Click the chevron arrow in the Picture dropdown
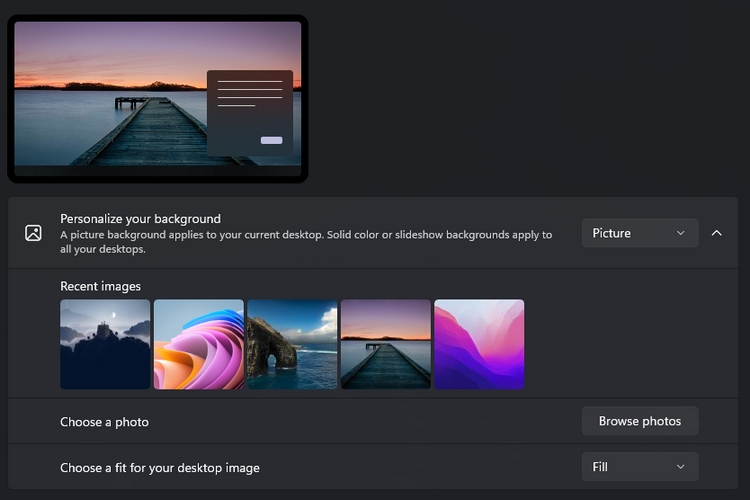750x500 pixels. (681, 233)
